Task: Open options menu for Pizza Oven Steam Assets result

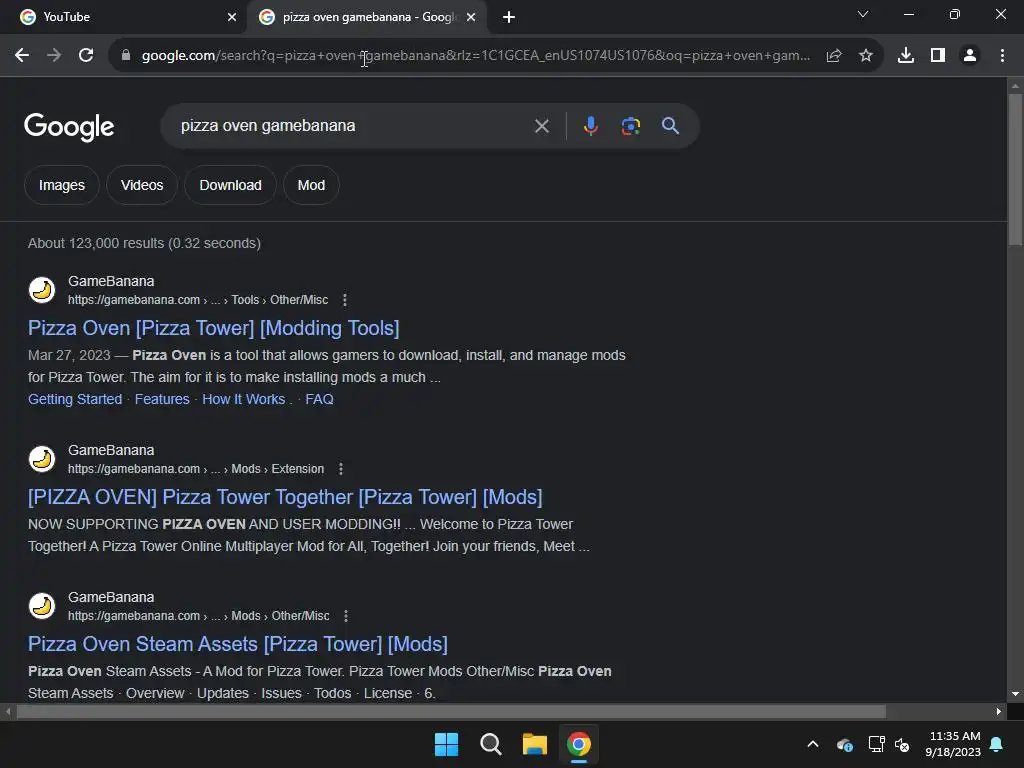Action: coord(346,616)
